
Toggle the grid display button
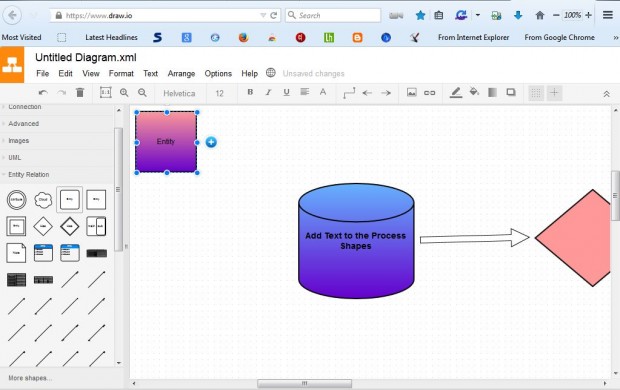tap(536, 93)
